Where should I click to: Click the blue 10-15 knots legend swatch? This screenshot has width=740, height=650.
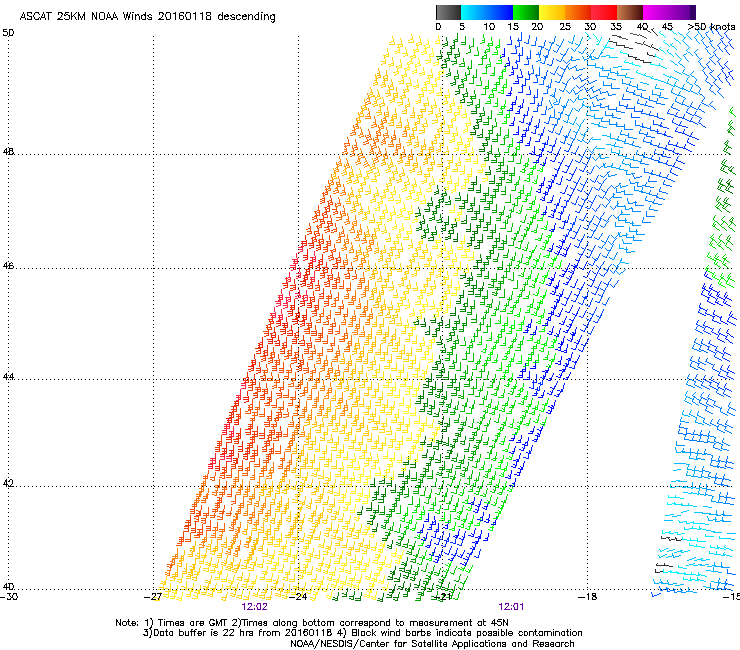(500, 12)
